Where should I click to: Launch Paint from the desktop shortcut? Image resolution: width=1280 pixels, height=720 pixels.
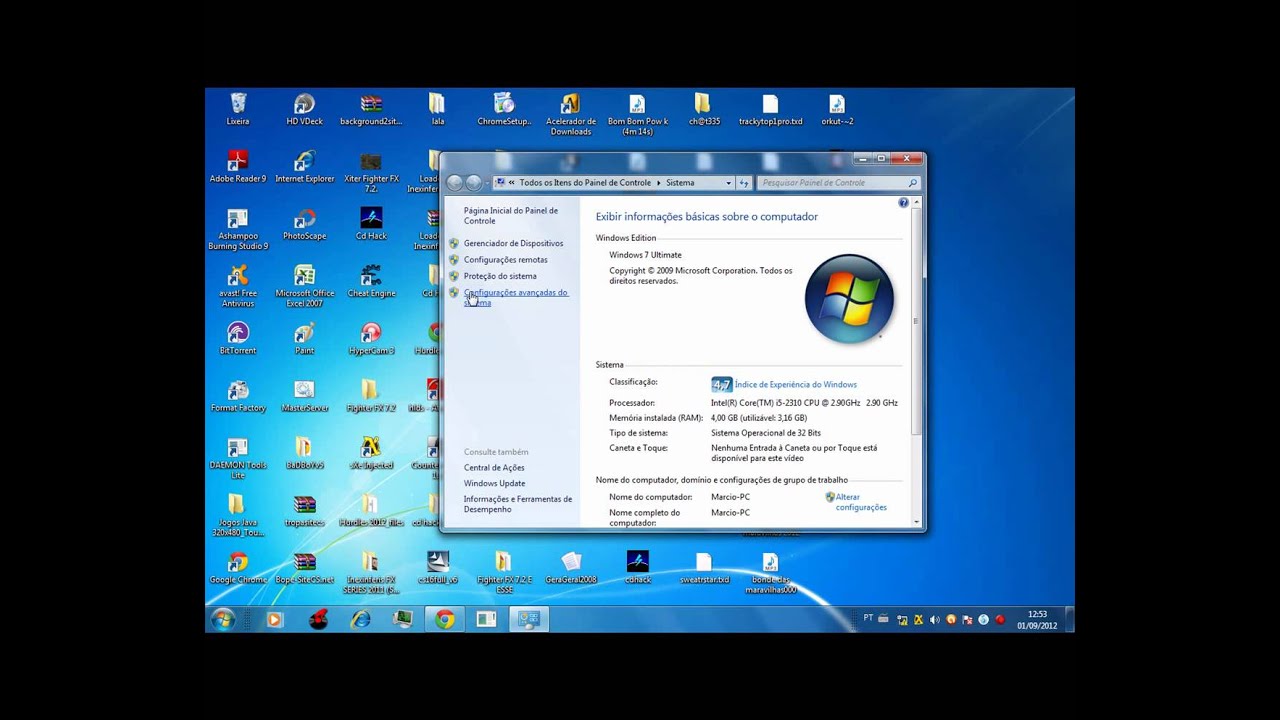pyautogui.click(x=305, y=339)
